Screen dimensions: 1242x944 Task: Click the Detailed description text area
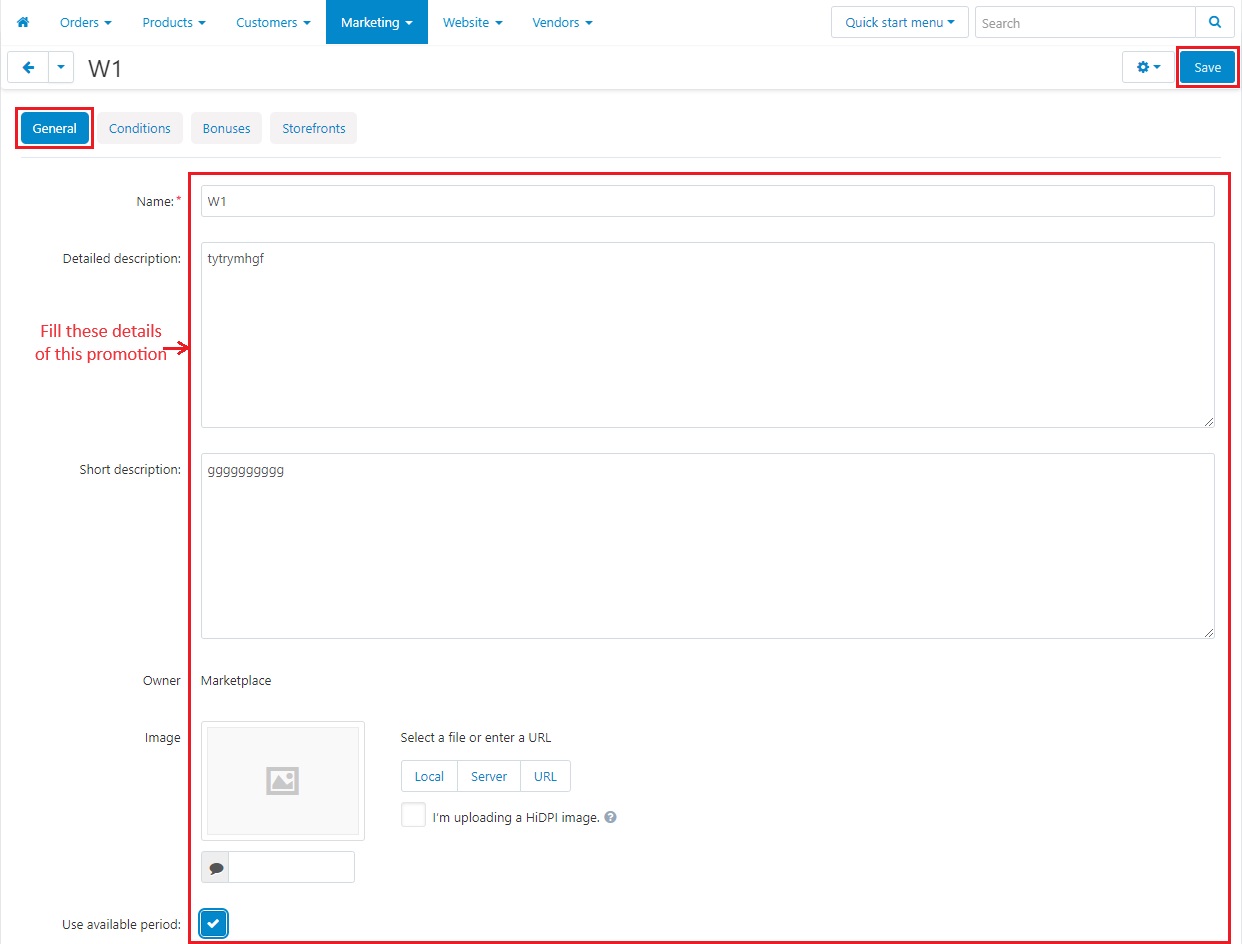pyautogui.click(x=708, y=335)
